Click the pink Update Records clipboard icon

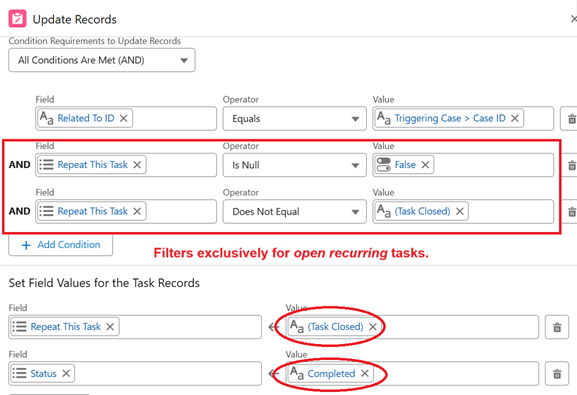pos(17,19)
